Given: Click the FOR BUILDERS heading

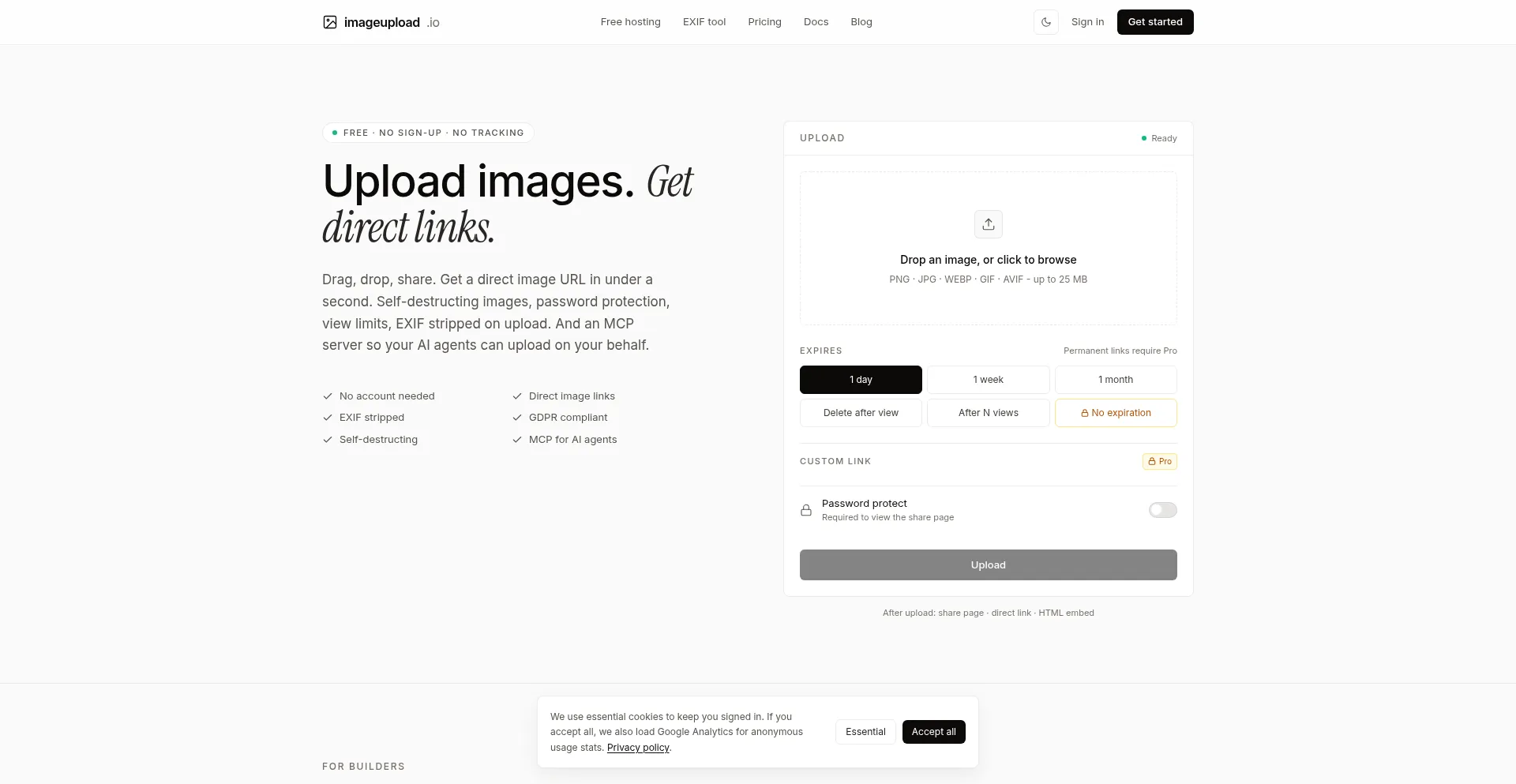Looking at the screenshot, I should point(363,767).
